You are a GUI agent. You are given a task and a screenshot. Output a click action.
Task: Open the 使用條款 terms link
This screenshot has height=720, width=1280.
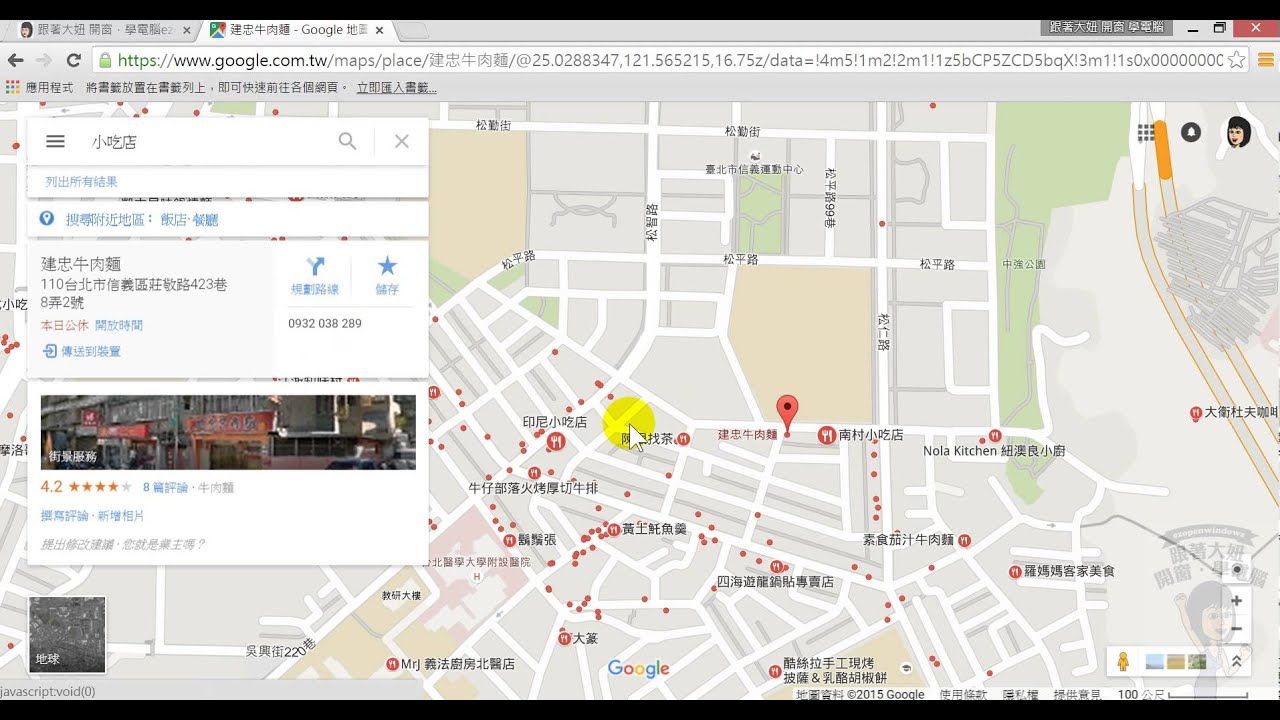(x=962, y=694)
